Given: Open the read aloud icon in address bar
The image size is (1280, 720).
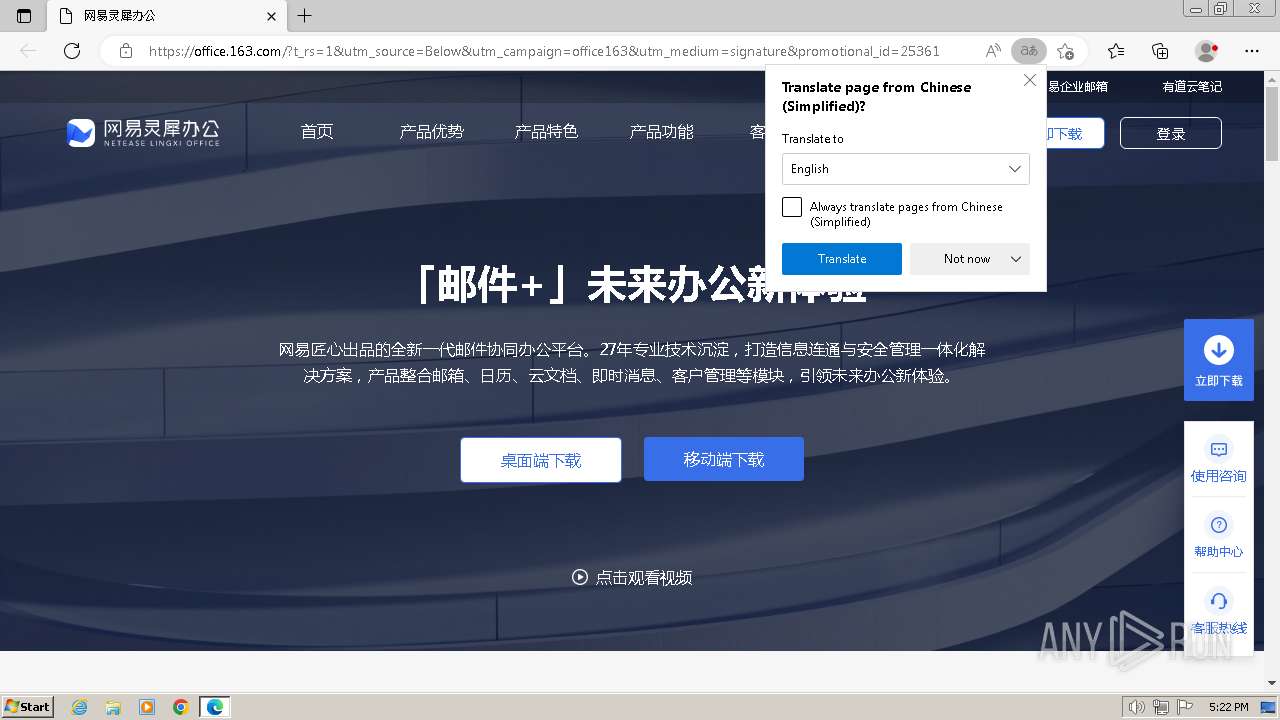Looking at the screenshot, I should [993, 51].
